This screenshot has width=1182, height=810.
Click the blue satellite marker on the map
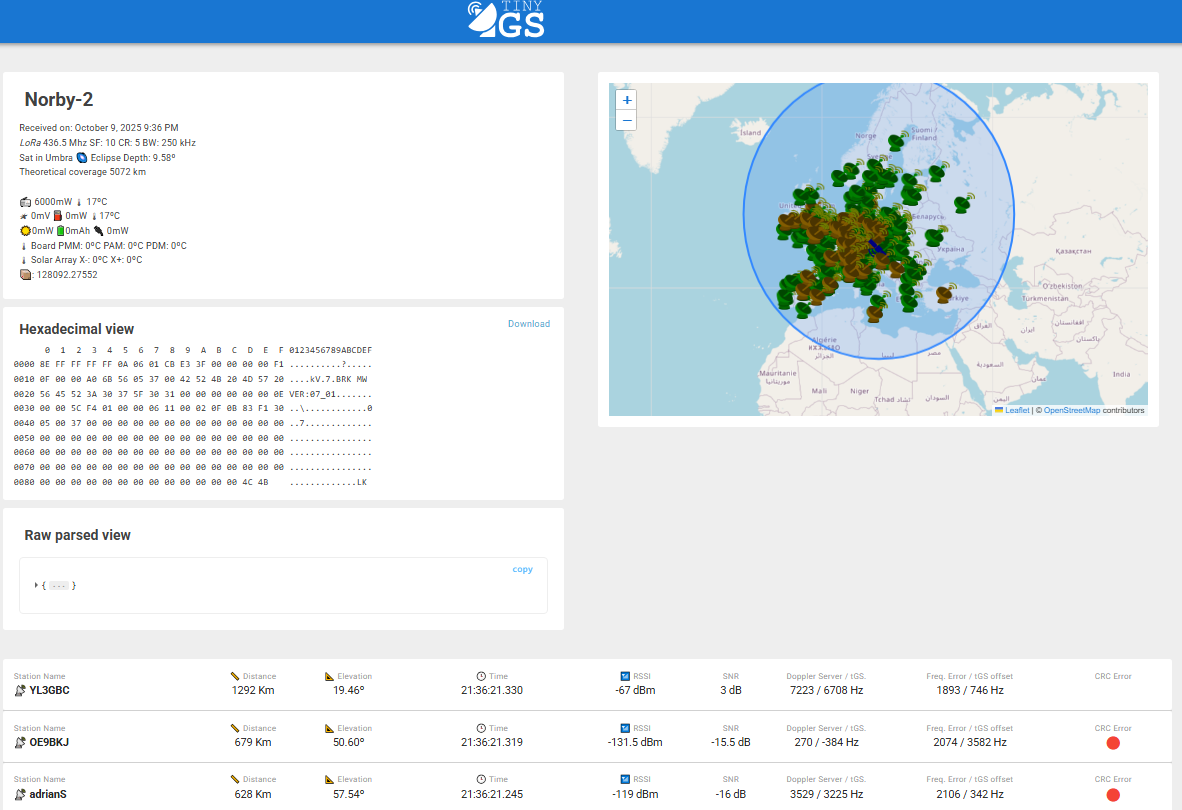point(876,248)
